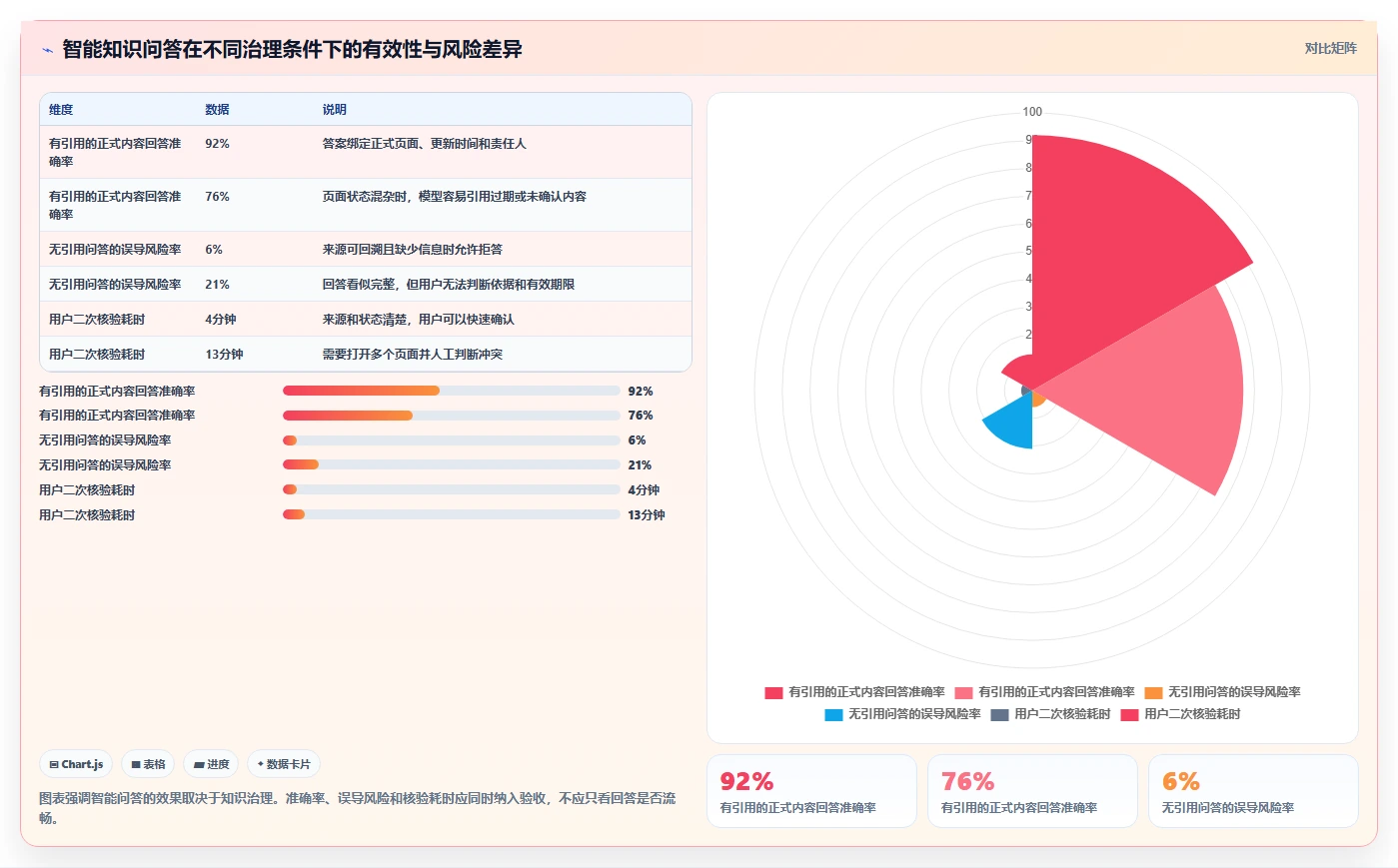Toggle the dark red 有引用的正式内容回答准确率 legend swatch

773,692
